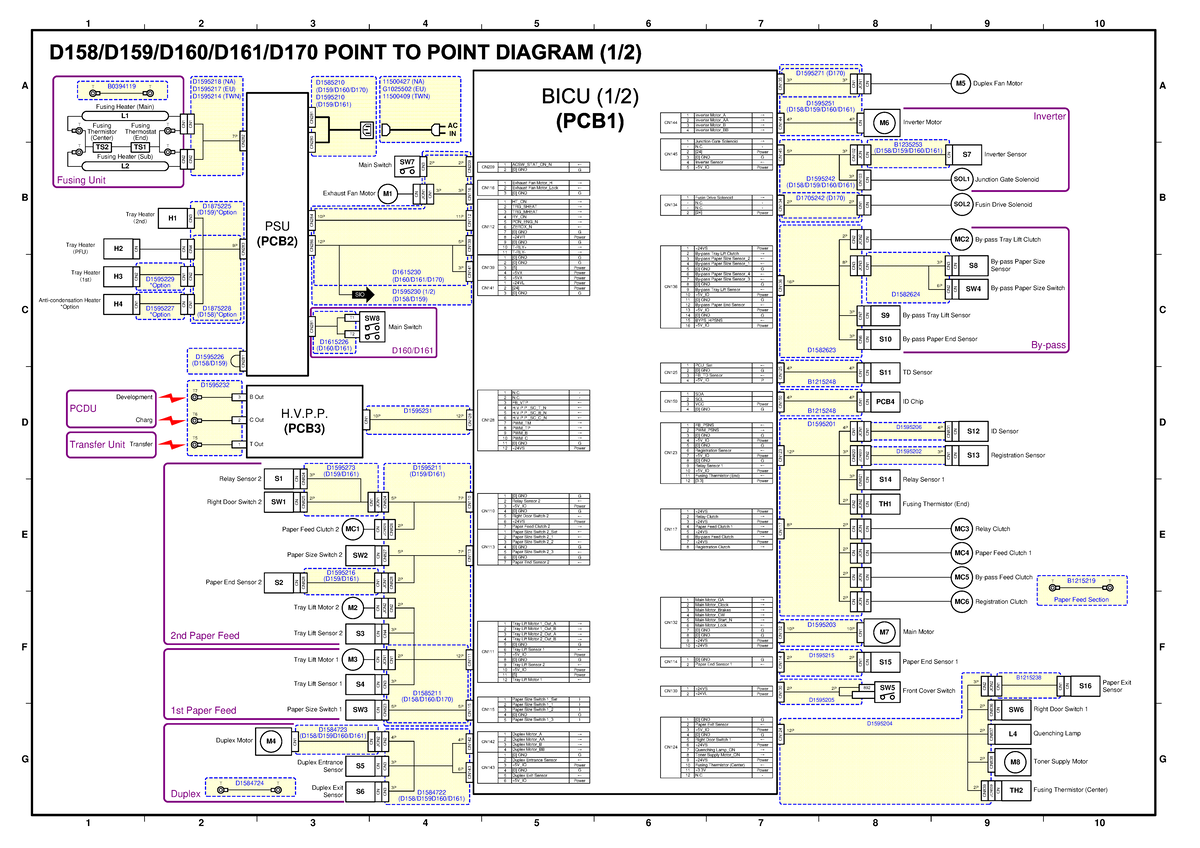1200x848 pixels.
Task: Select the H.V.P.P. PCB3 block
Action: pyautogui.click(x=303, y=421)
